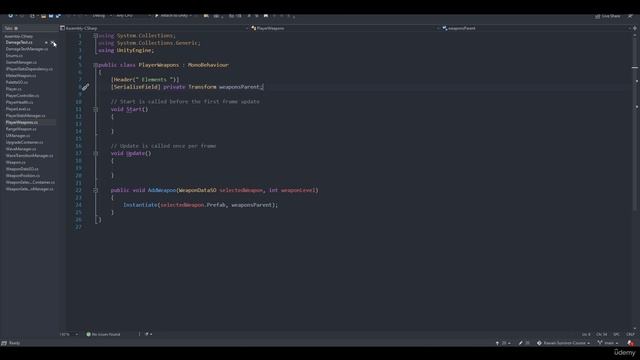Pin the DamageText.cs tab
640x360 pixels.
(x=46, y=42)
